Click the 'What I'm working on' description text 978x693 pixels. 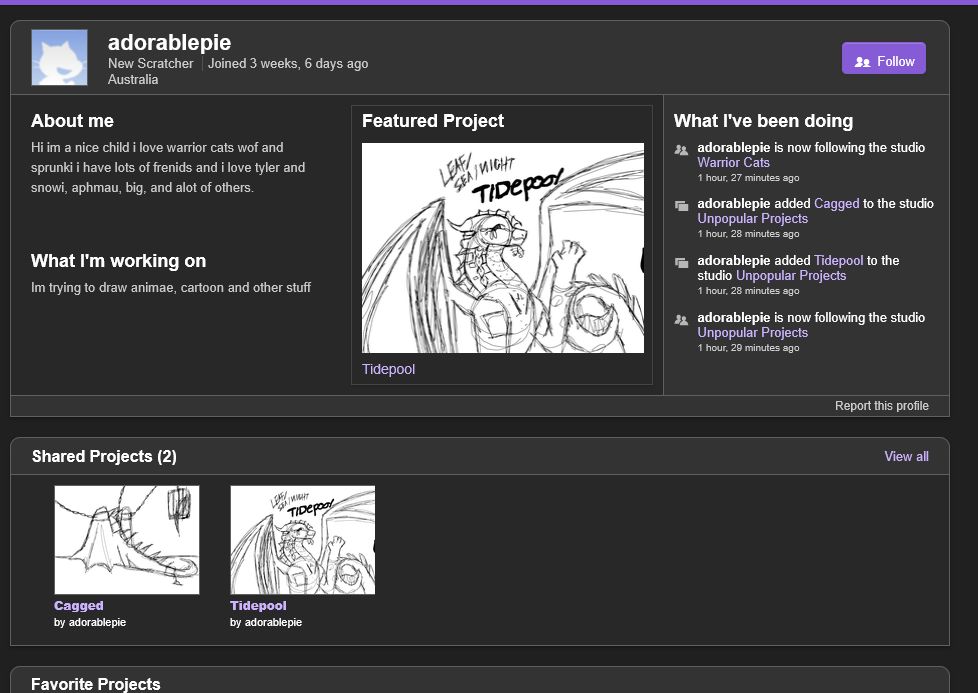[171, 288]
